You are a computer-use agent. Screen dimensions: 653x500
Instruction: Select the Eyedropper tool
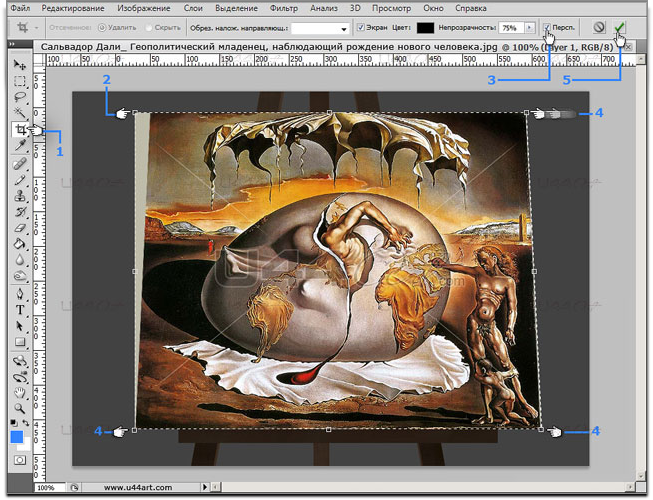[x=20, y=145]
